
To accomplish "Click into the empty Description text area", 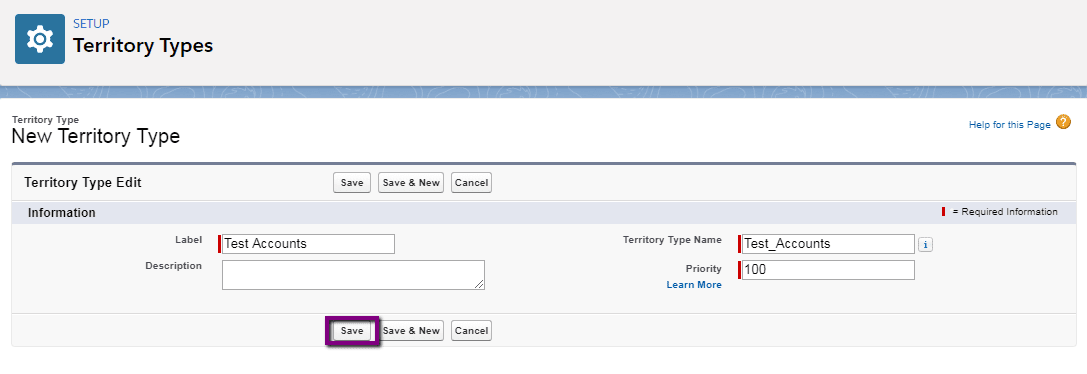I will [x=354, y=275].
